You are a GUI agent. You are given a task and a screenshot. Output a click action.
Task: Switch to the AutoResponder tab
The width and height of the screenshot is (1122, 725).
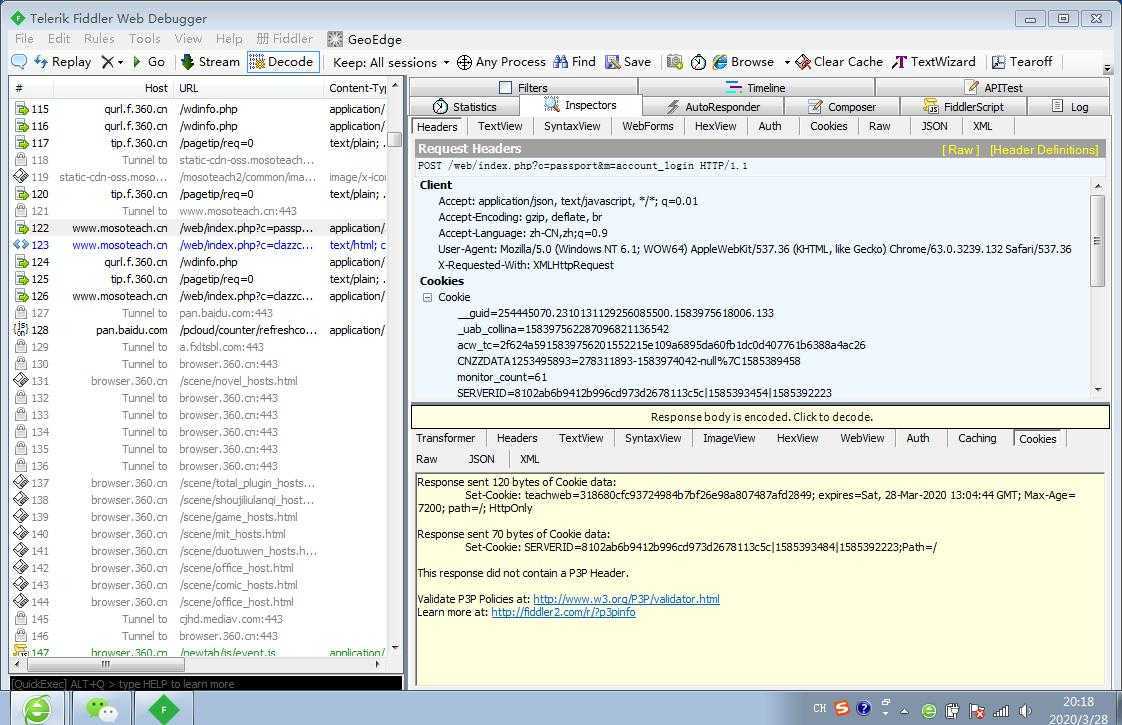(713, 107)
